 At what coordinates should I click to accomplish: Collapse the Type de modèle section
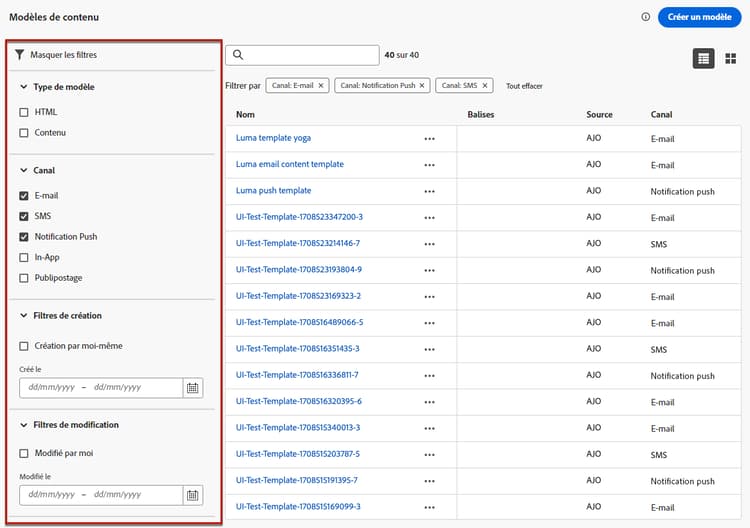tap(23, 87)
